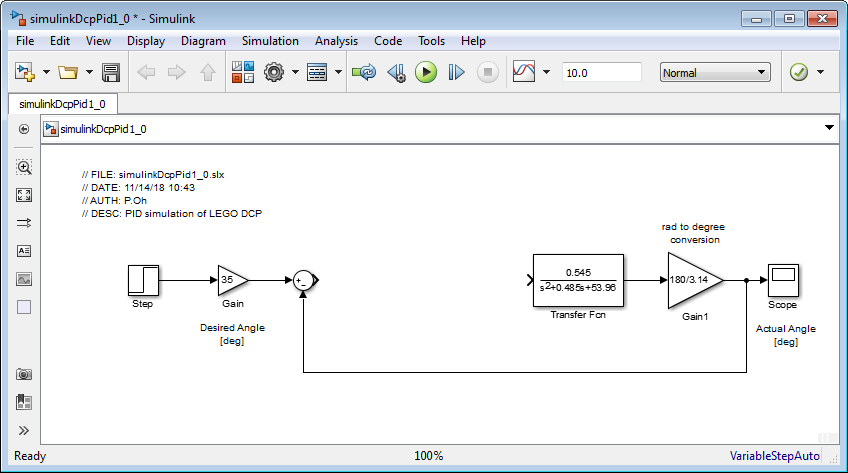Select the Gain1 block 180/3.14
The width and height of the screenshot is (848, 473).
695,281
